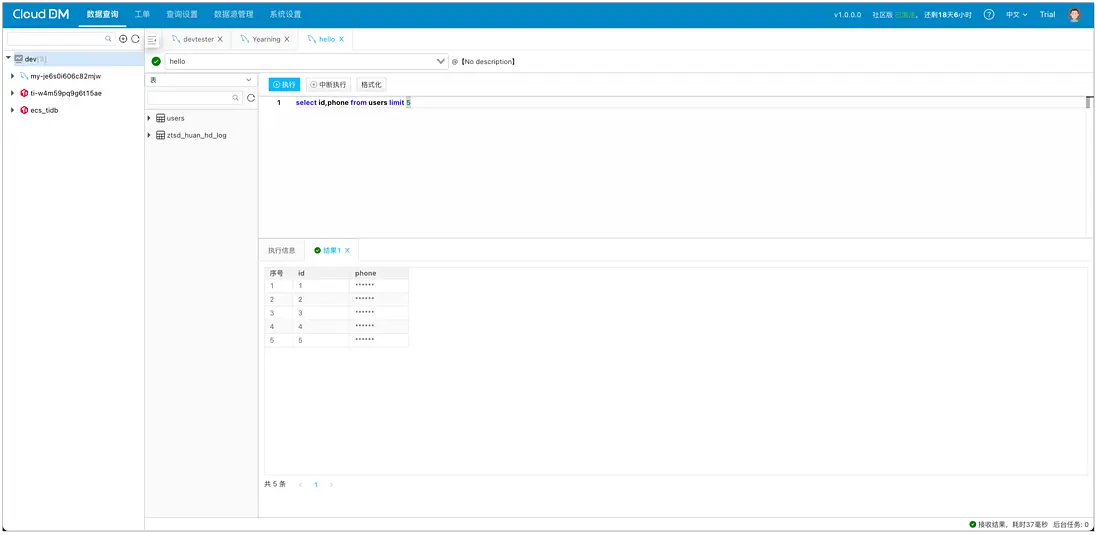This screenshot has height=535, width=1098.
Task: Open the 系统设置 menu
Action: pos(285,14)
